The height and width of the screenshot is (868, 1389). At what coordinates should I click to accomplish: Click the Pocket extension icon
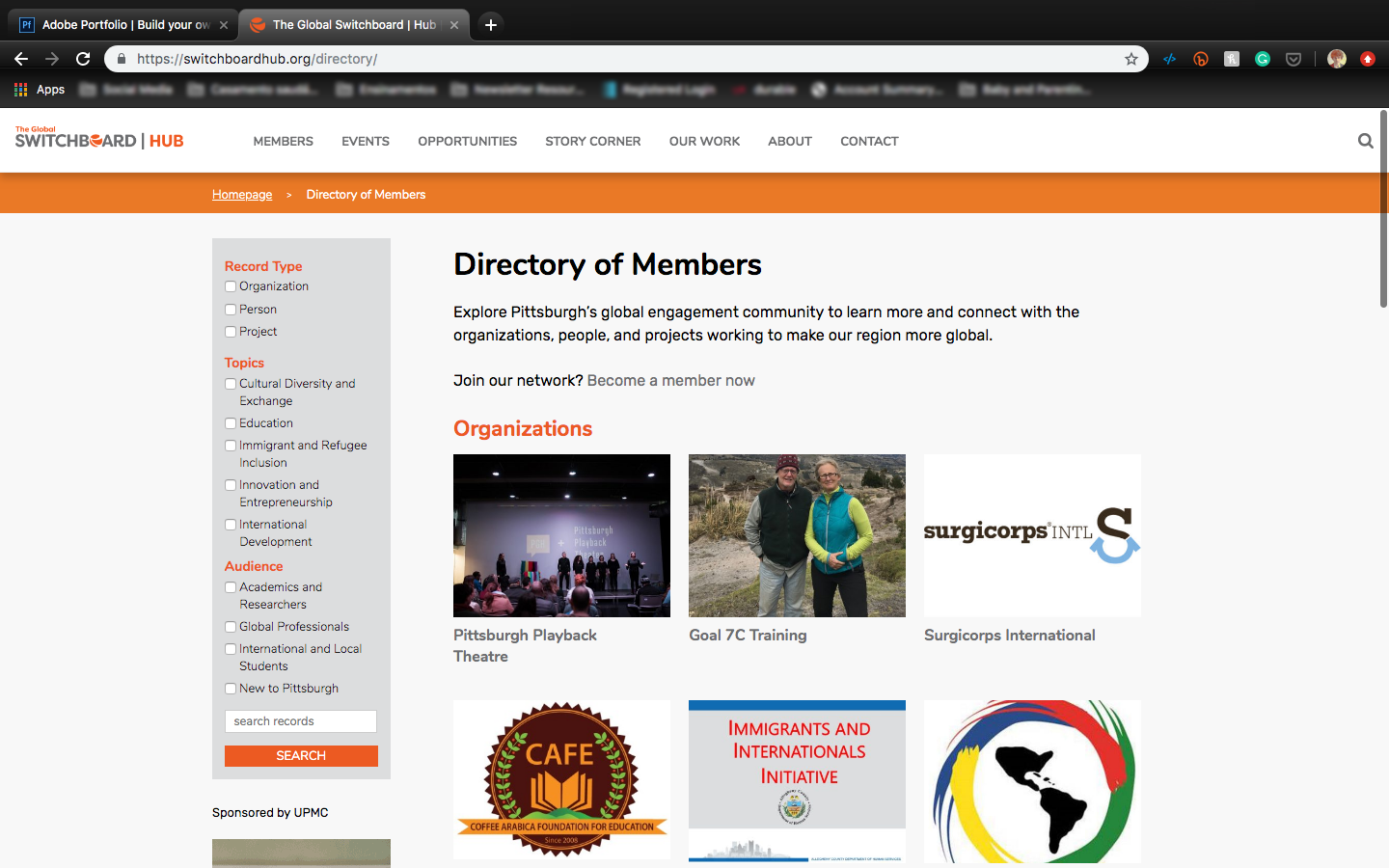click(x=1294, y=59)
